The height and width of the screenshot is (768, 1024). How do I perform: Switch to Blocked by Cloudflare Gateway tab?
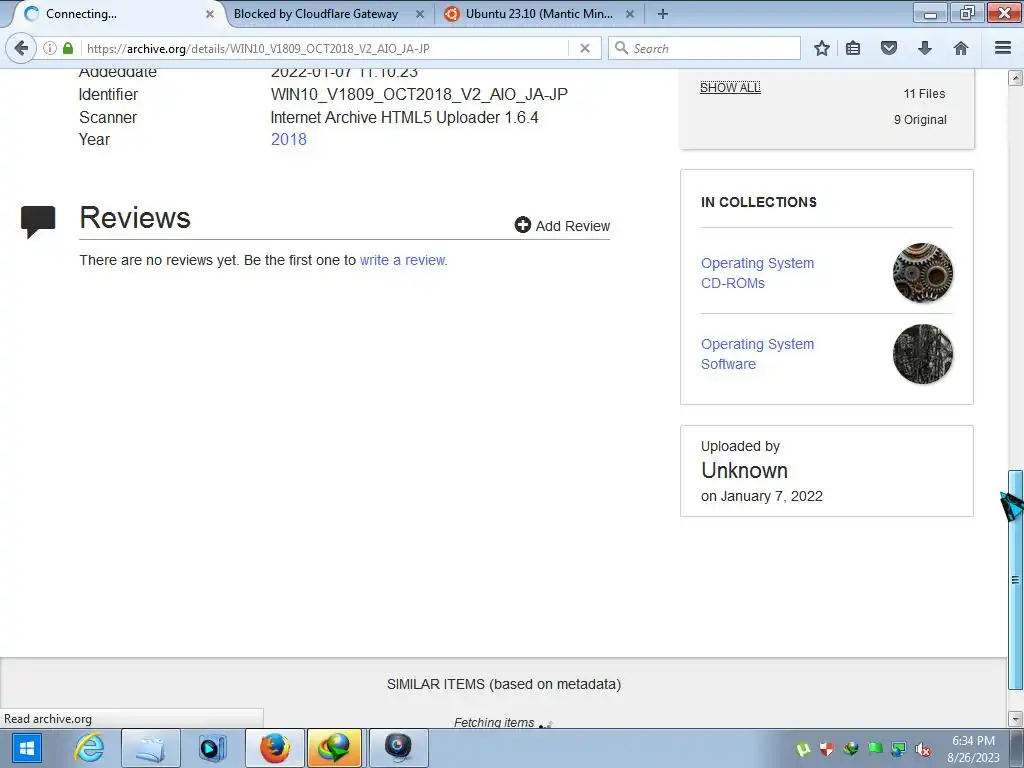316,14
